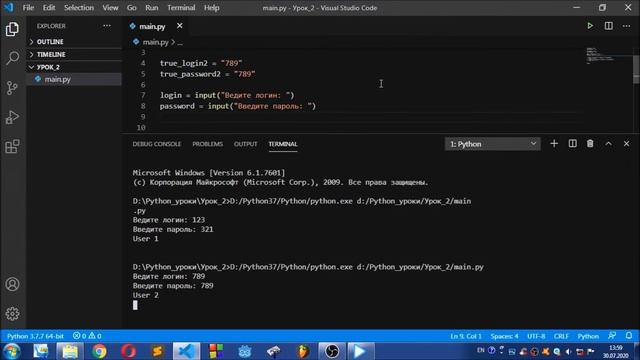Open the Help menu
640x360 pixels.
211,8
